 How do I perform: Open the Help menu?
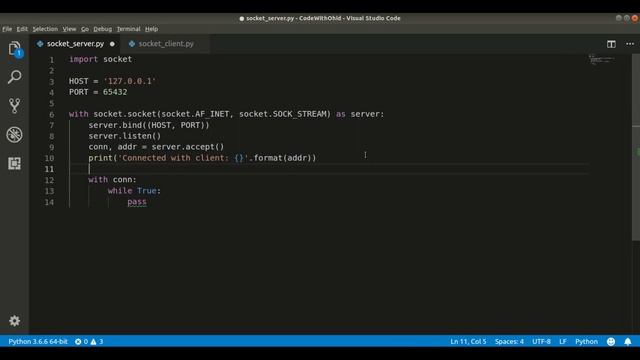151,29
